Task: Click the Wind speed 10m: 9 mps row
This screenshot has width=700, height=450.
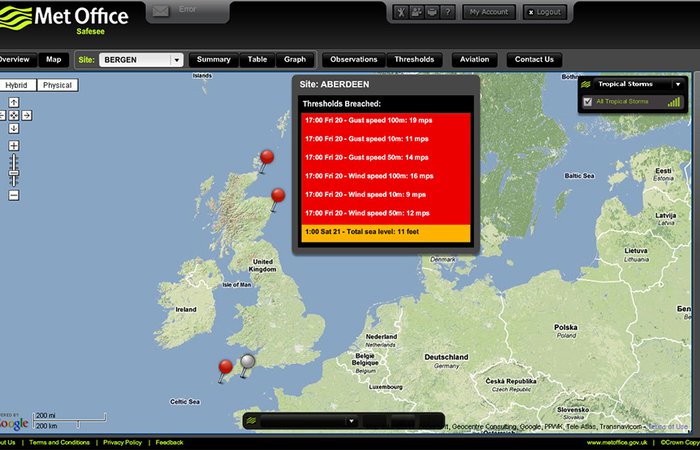Action: [x=386, y=195]
